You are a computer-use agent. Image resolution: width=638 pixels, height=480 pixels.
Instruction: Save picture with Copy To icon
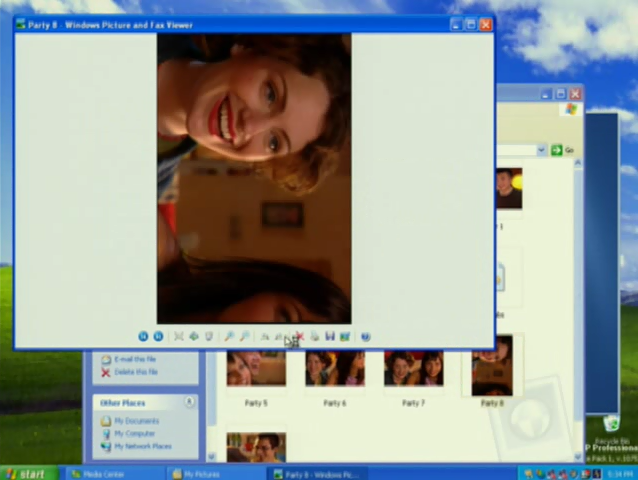[x=329, y=337]
